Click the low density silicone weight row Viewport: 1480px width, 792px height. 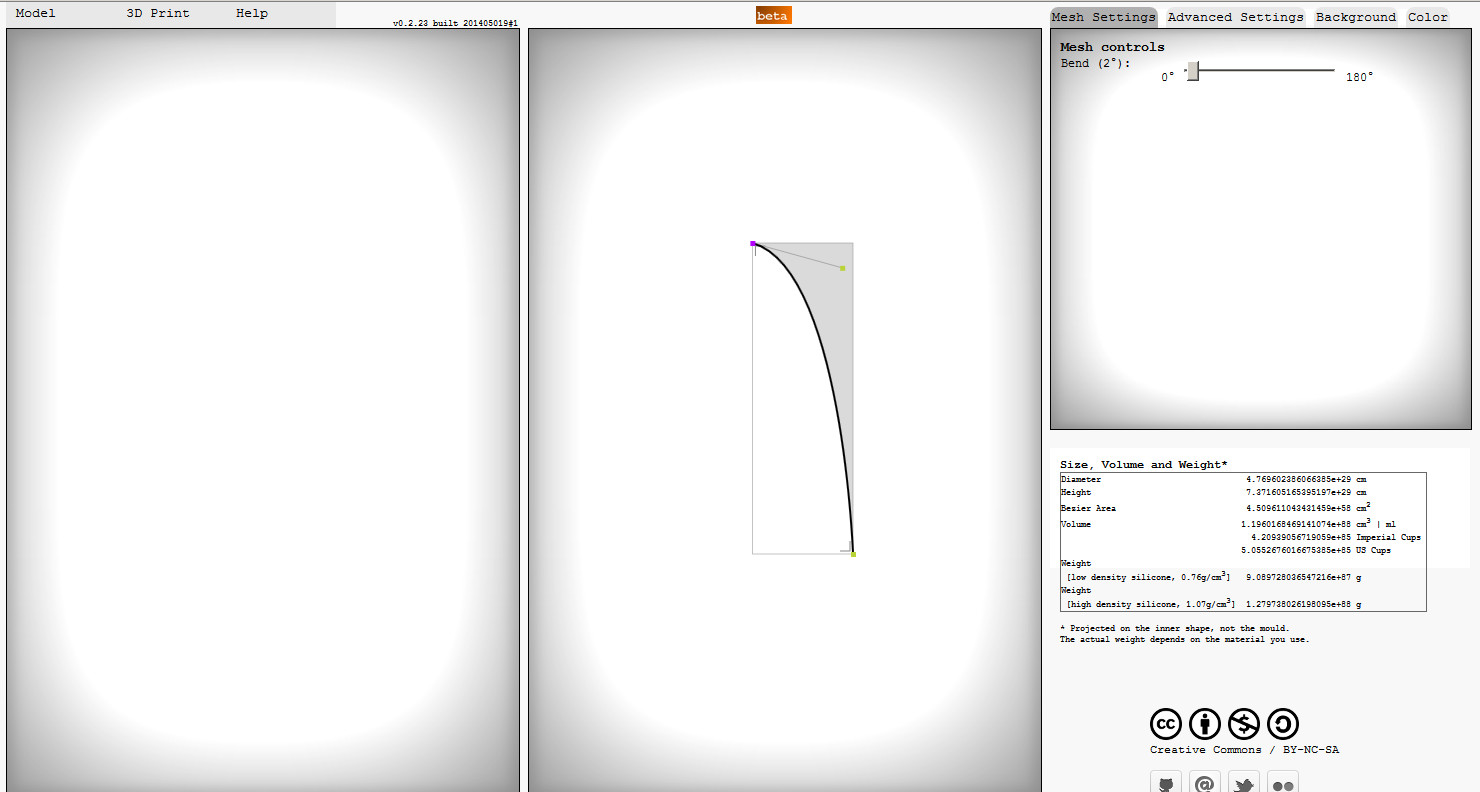(1243, 578)
